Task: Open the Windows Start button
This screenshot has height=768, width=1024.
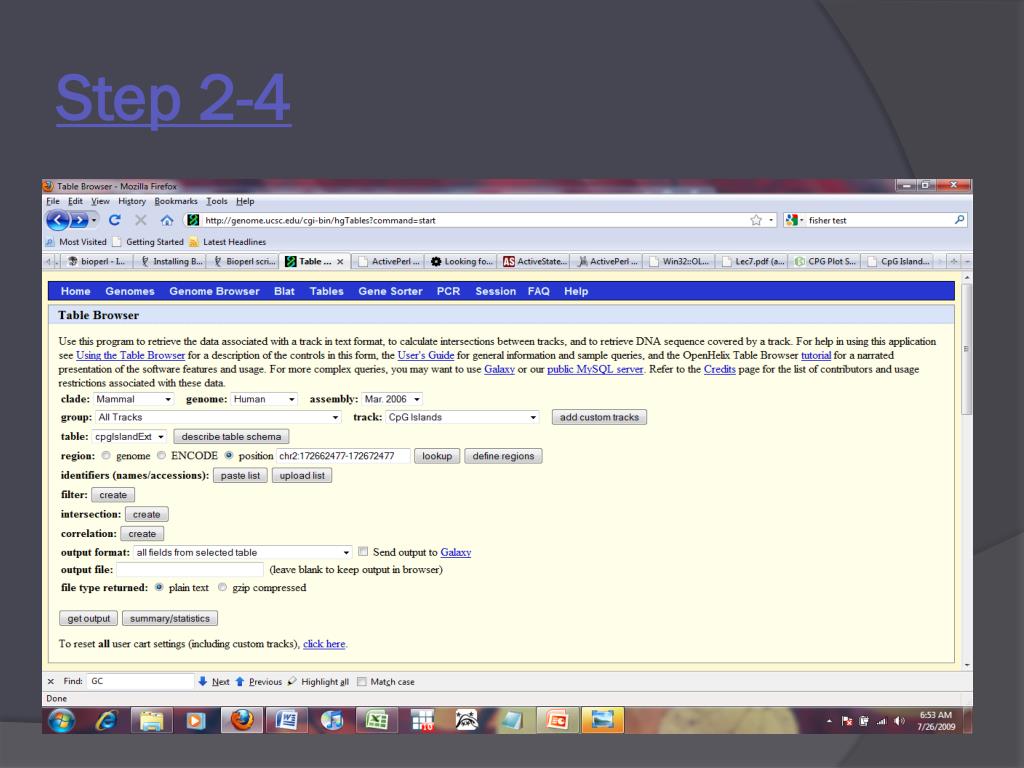Action: (61, 721)
